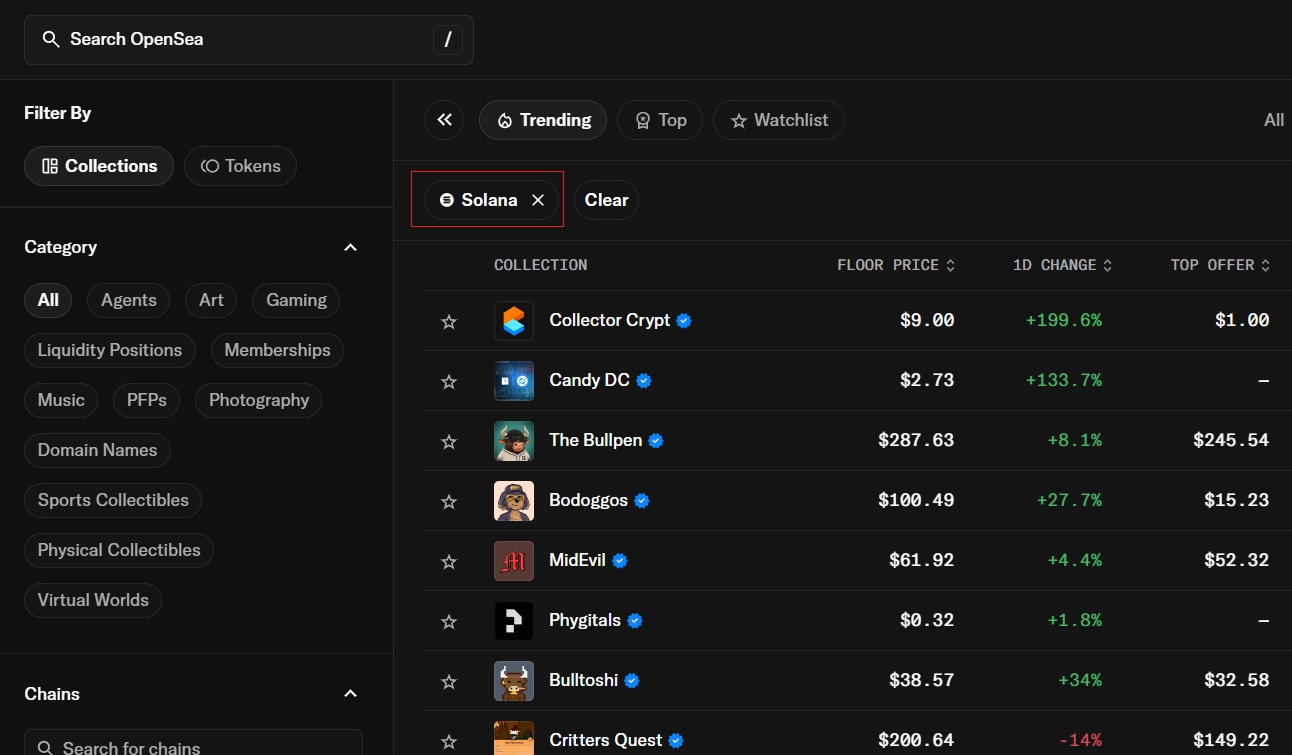This screenshot has width=1292, height=755.
Task: Click the search magnifier icon
Action: pos(51,40)
